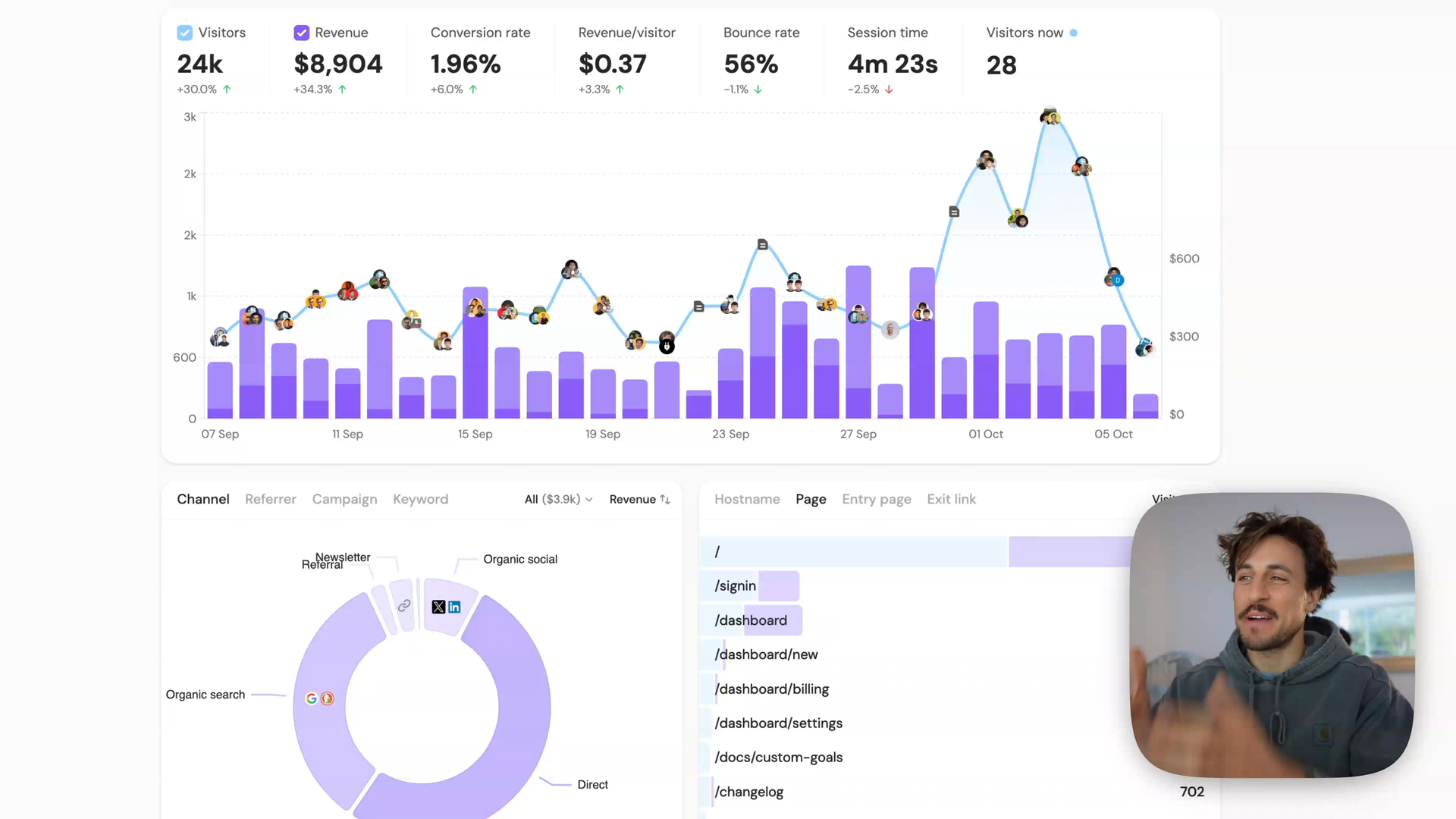
Task: Click the green live dot beside Visitors now
Action: point(1073,33)
